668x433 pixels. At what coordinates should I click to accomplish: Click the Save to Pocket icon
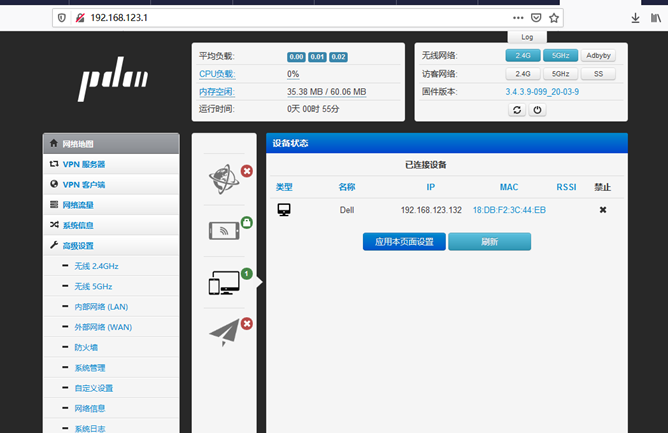pos(536,17)
